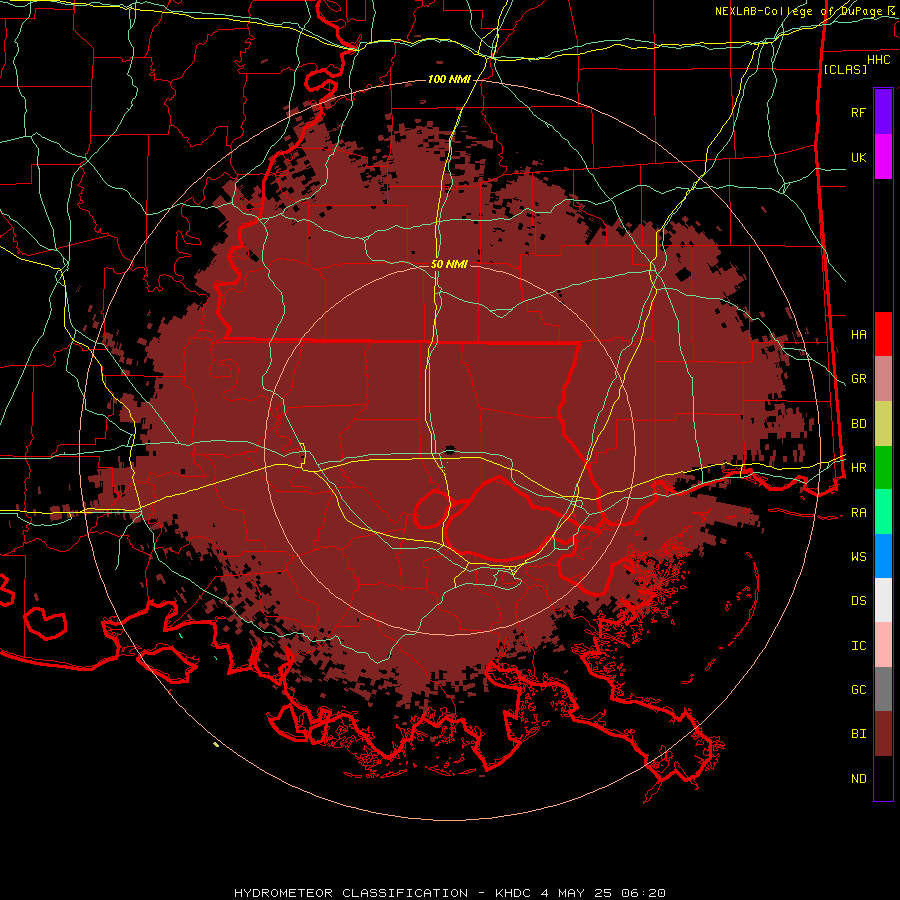Click the [CLAS] legend header
The height and width of the screenshot is (900, 900).
[x=845, y=69]
